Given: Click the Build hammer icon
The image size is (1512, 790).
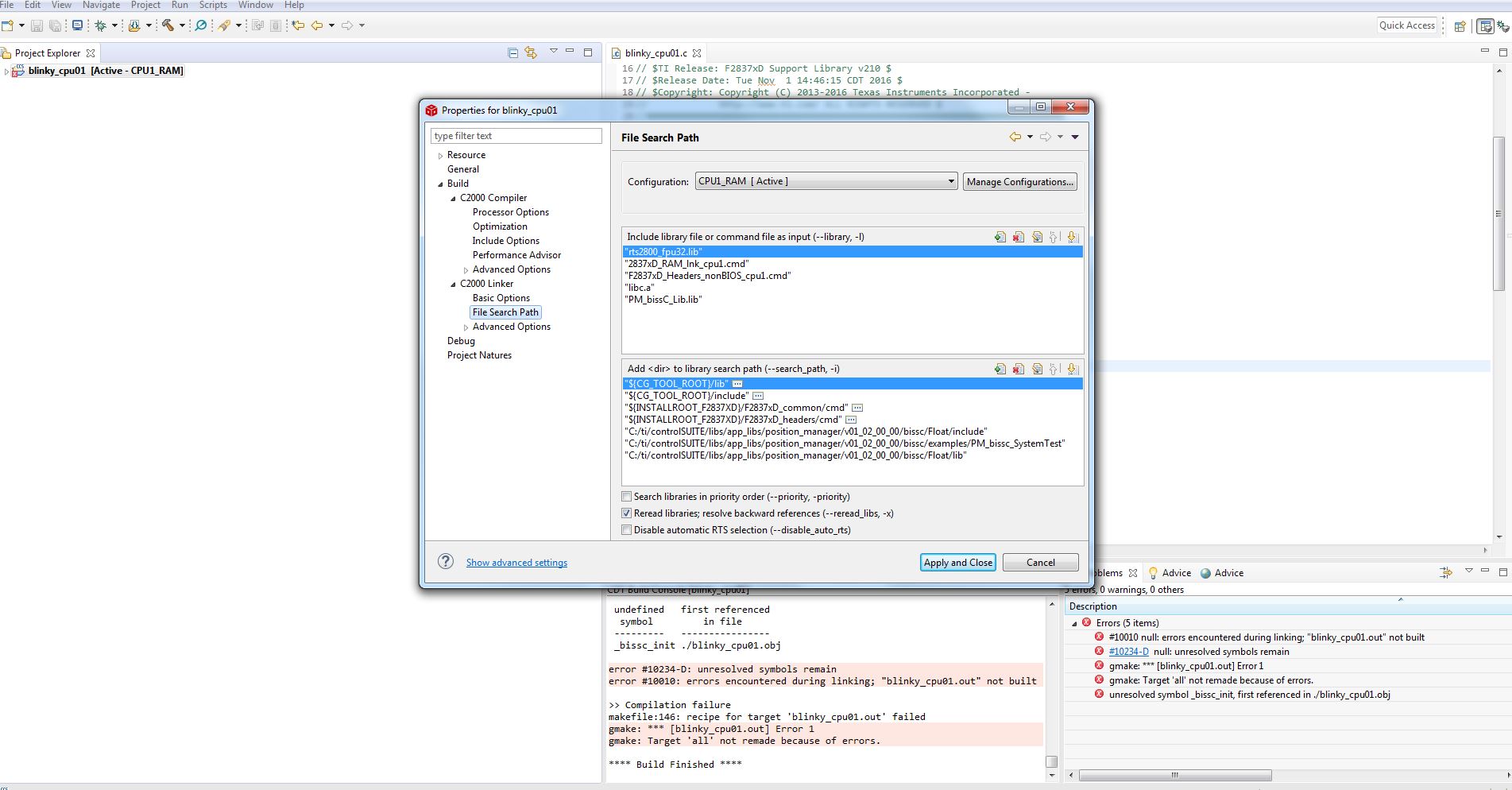Looking at the screenshot, I should pos(168,25).
